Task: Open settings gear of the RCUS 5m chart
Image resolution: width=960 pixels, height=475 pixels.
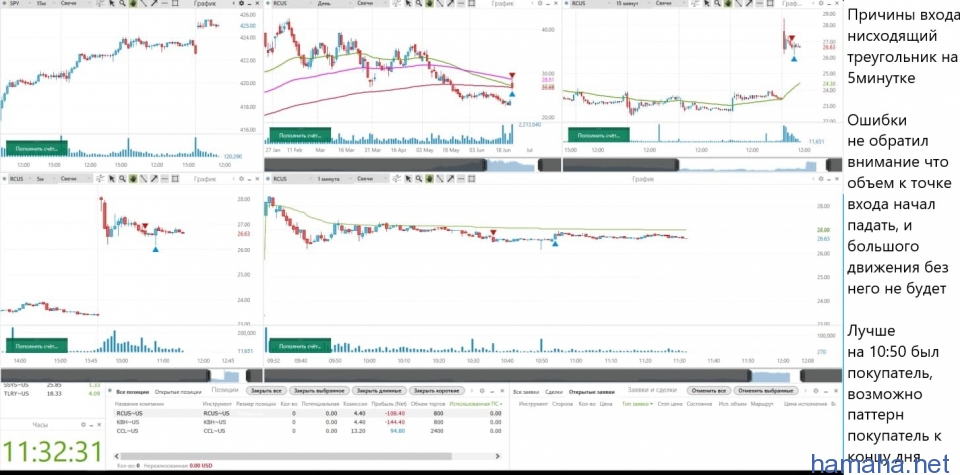Action: pos(241,179)
